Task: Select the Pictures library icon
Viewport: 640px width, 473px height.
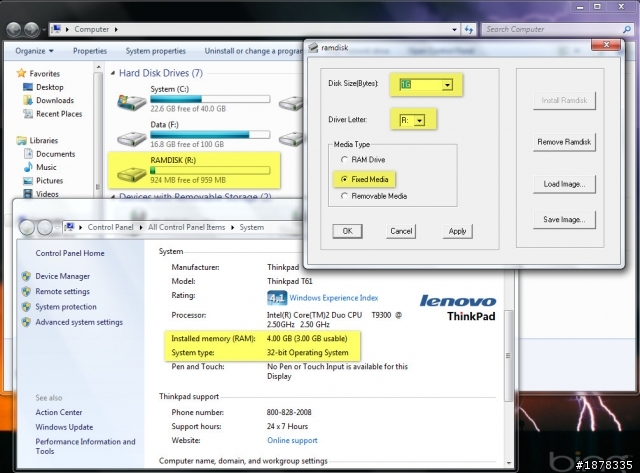Action: (x=28, y=181)
